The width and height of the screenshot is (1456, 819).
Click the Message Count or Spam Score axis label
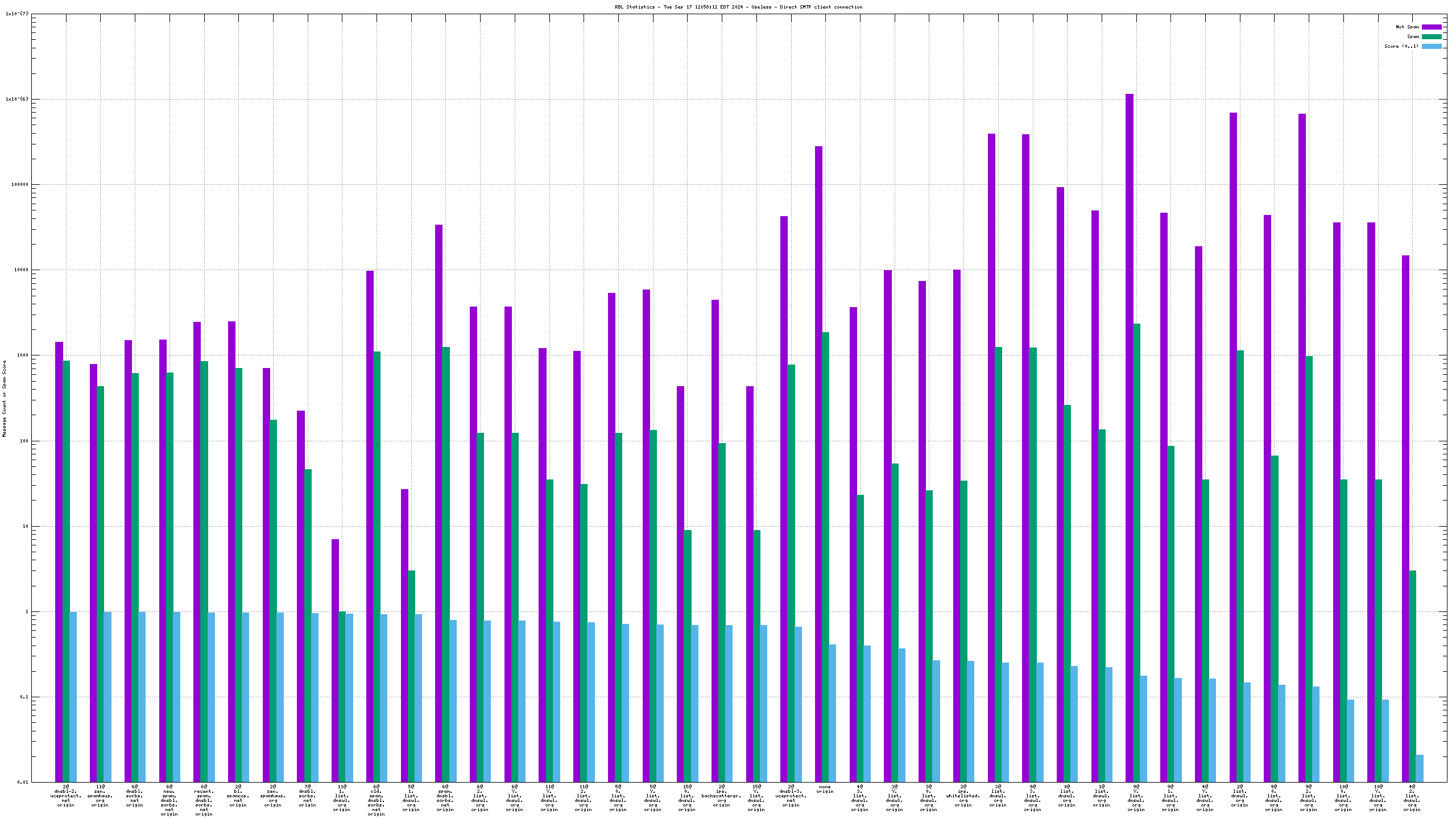coord(5,398)
